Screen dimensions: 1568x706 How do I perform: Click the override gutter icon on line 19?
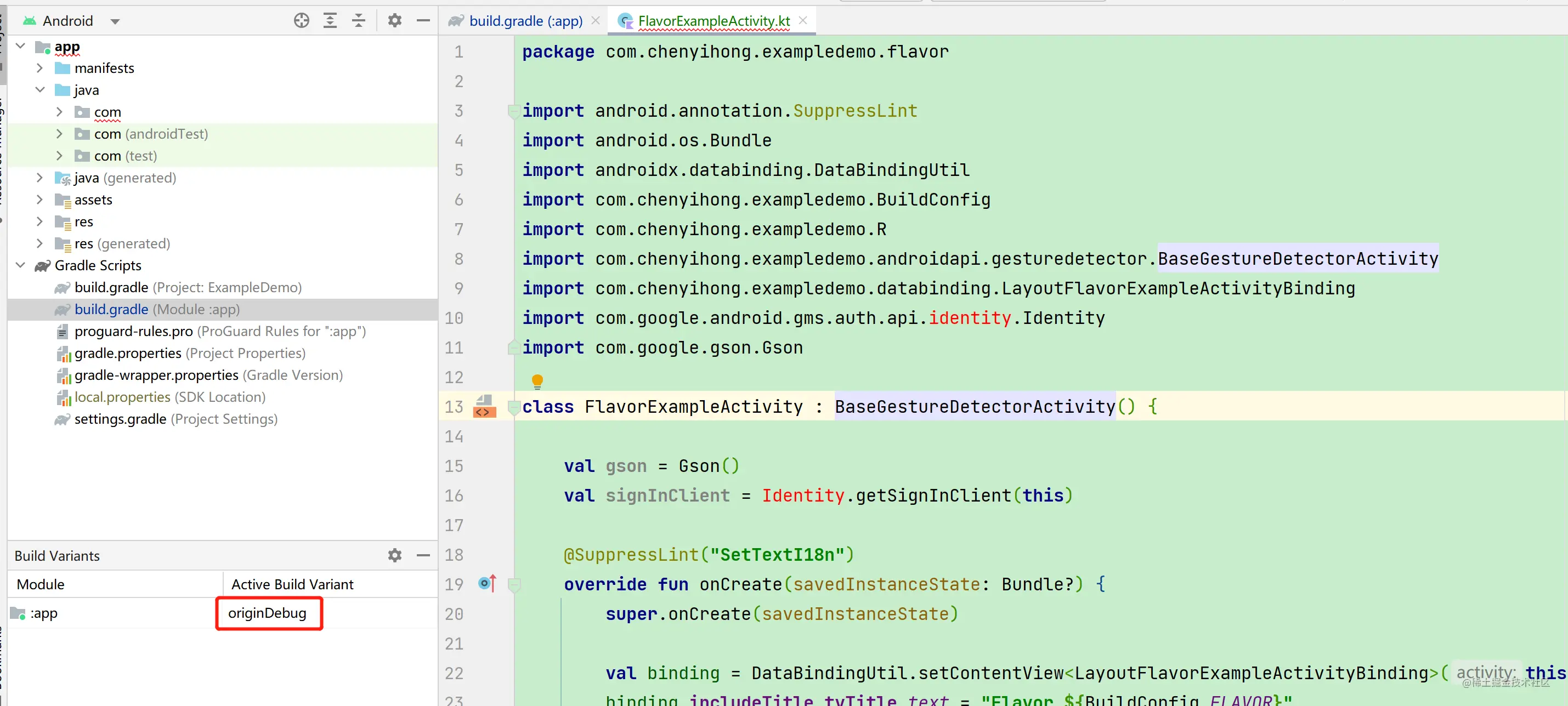(488, 584)
